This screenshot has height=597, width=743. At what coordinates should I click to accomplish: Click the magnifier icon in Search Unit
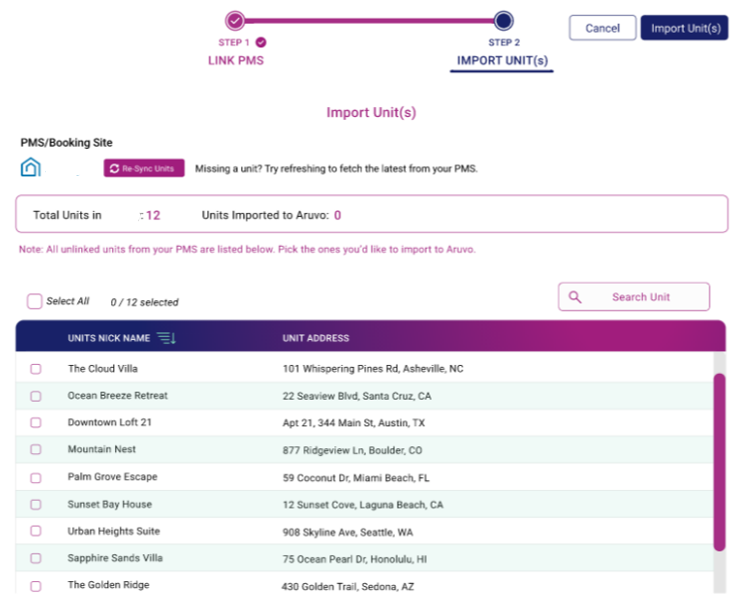pyautogui.click(x=575, y=297)
